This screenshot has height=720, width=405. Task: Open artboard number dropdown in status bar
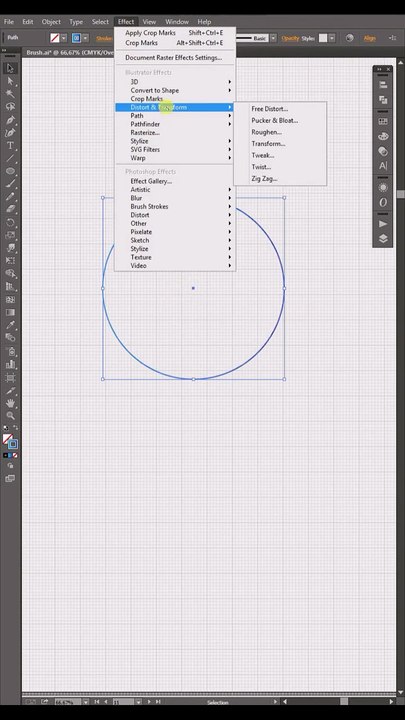[138, 702]
